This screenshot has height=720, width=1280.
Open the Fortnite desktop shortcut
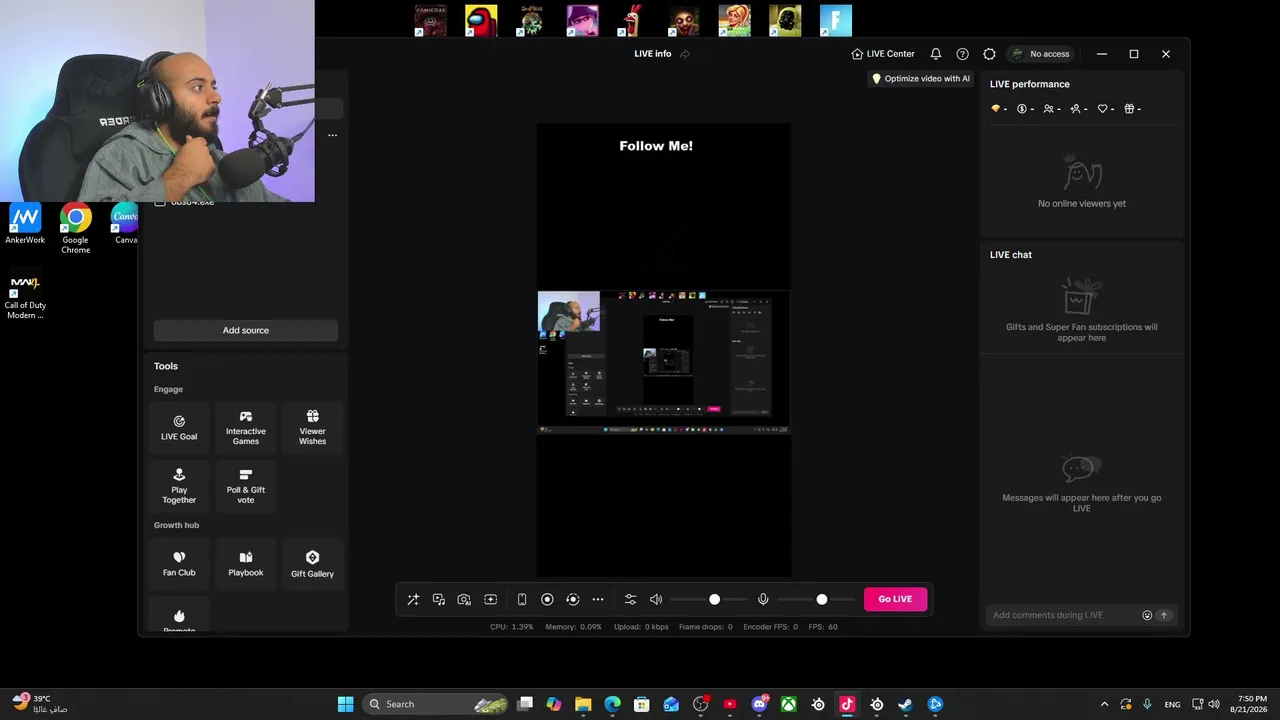click(x=835, y=21)
